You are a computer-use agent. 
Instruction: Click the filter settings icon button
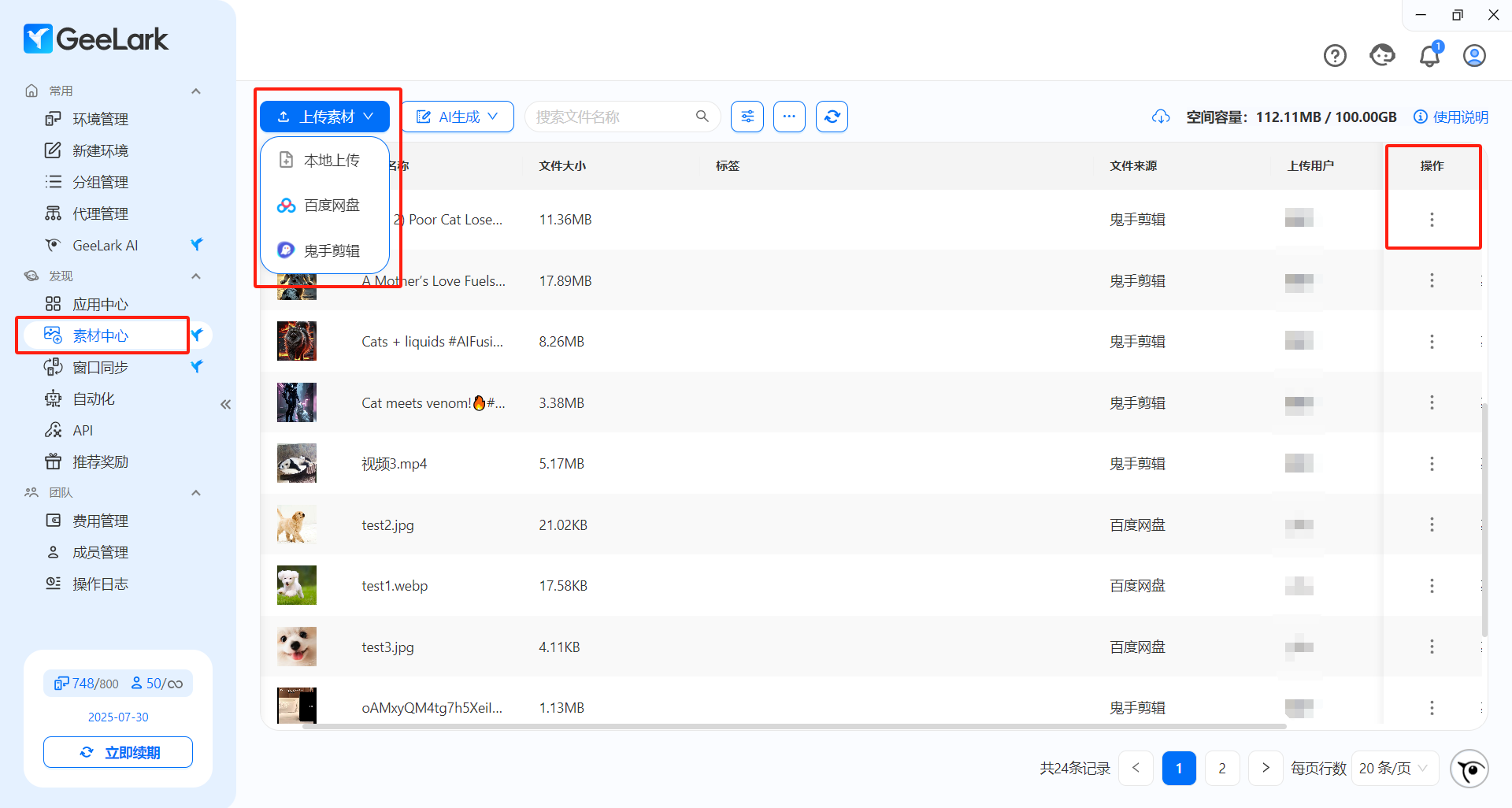click(x=747, y=117)
